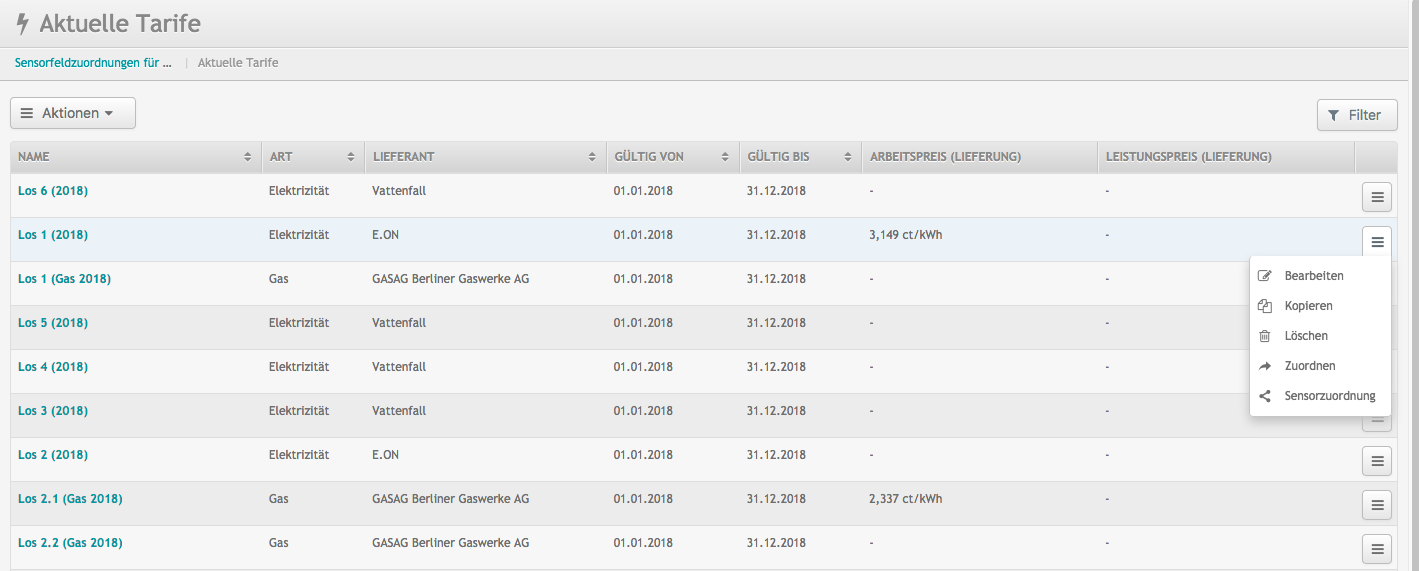Open the Los 5 (2018) tariff link
The width and height of the screenshot is (1419, 571).
(x=53, y=323)
